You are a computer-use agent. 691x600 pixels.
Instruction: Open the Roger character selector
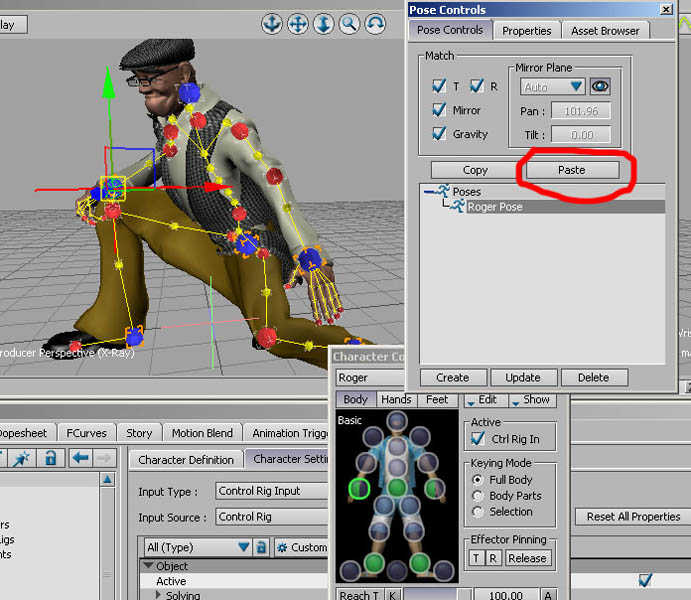[370, 378]
